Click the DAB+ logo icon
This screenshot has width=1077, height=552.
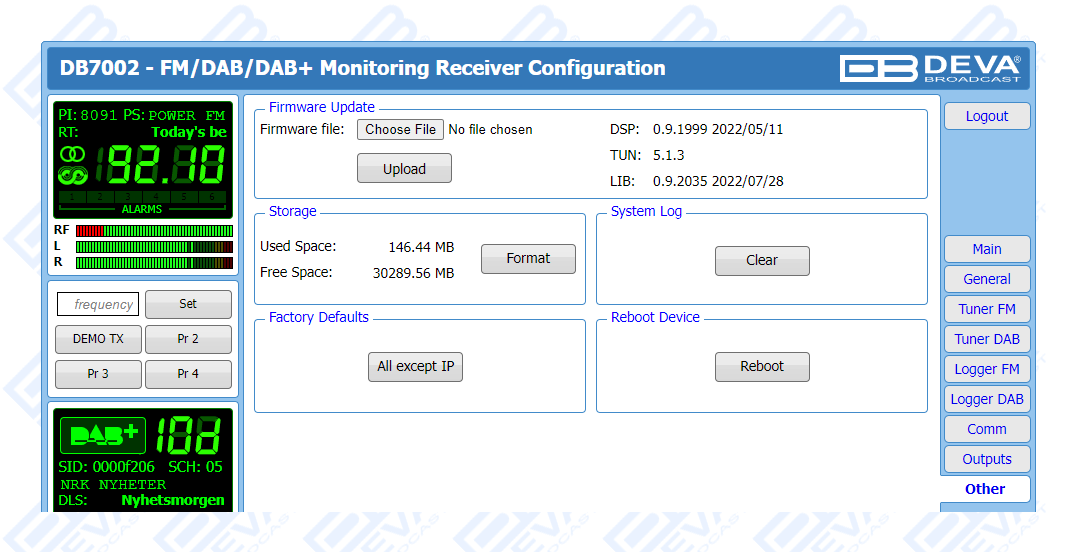coord(103,435)
